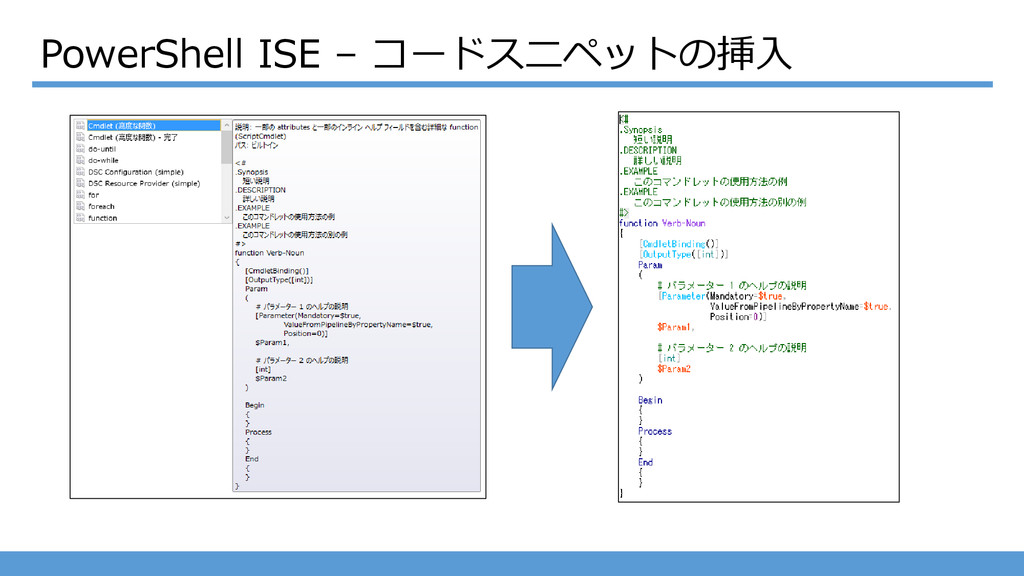Viewport: 1024px width, 576px height.
Task: Click snippet icon next to Cmdlet (高度な関数) - 完了
Action: [80, 137]
